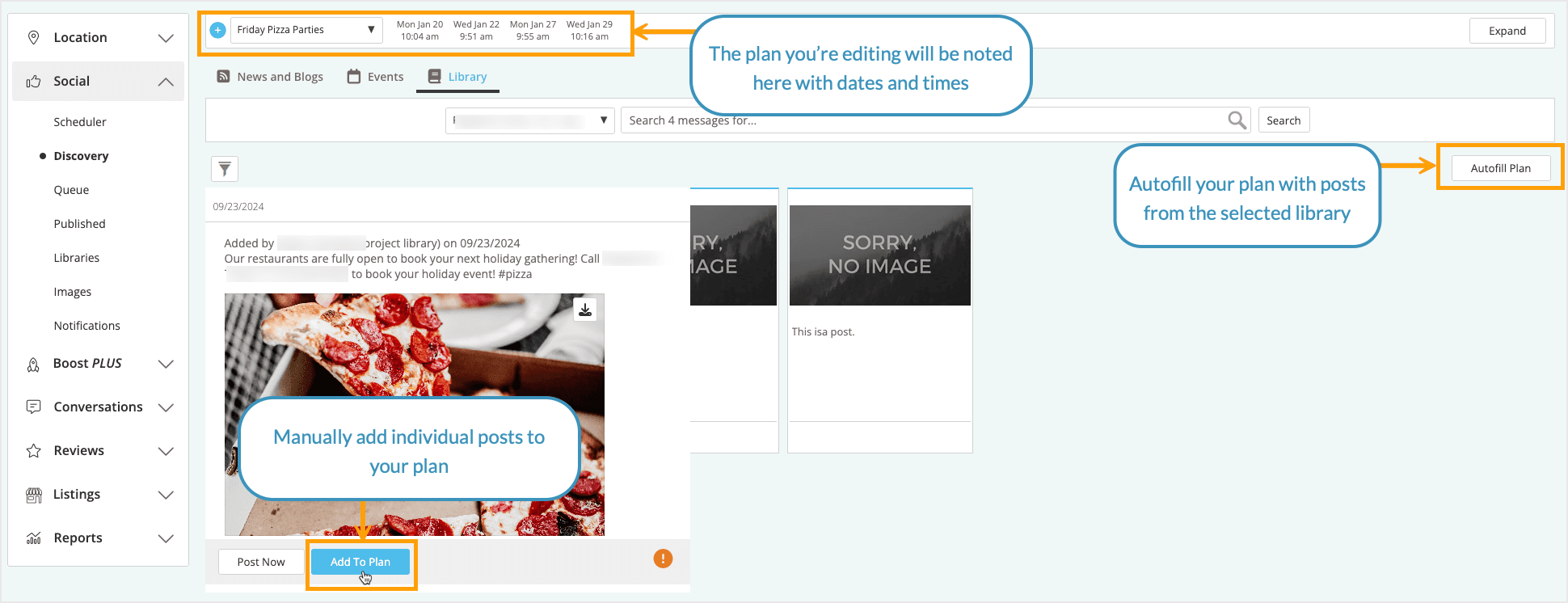1568x603 pixels.
Task: Click the blue plus icon beside plan name
Action: (x=217, y=30)
